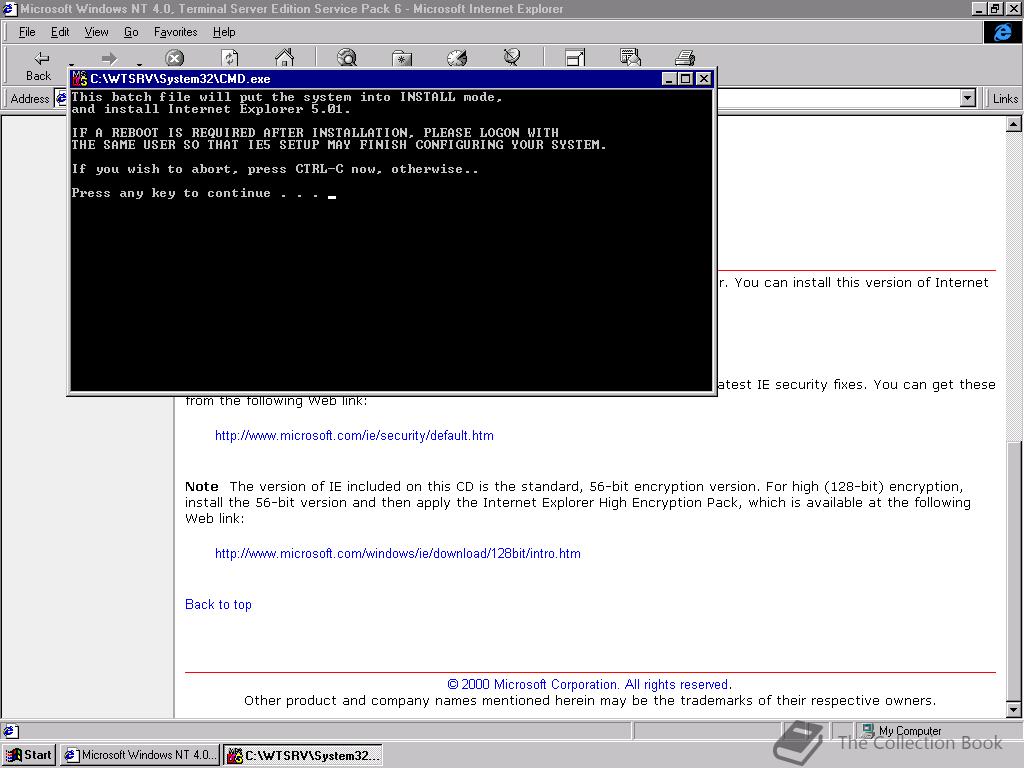This screenshot has width=1024, height=768.
Task: Click the vertical scrollbar thumb
Action: 1014,571
